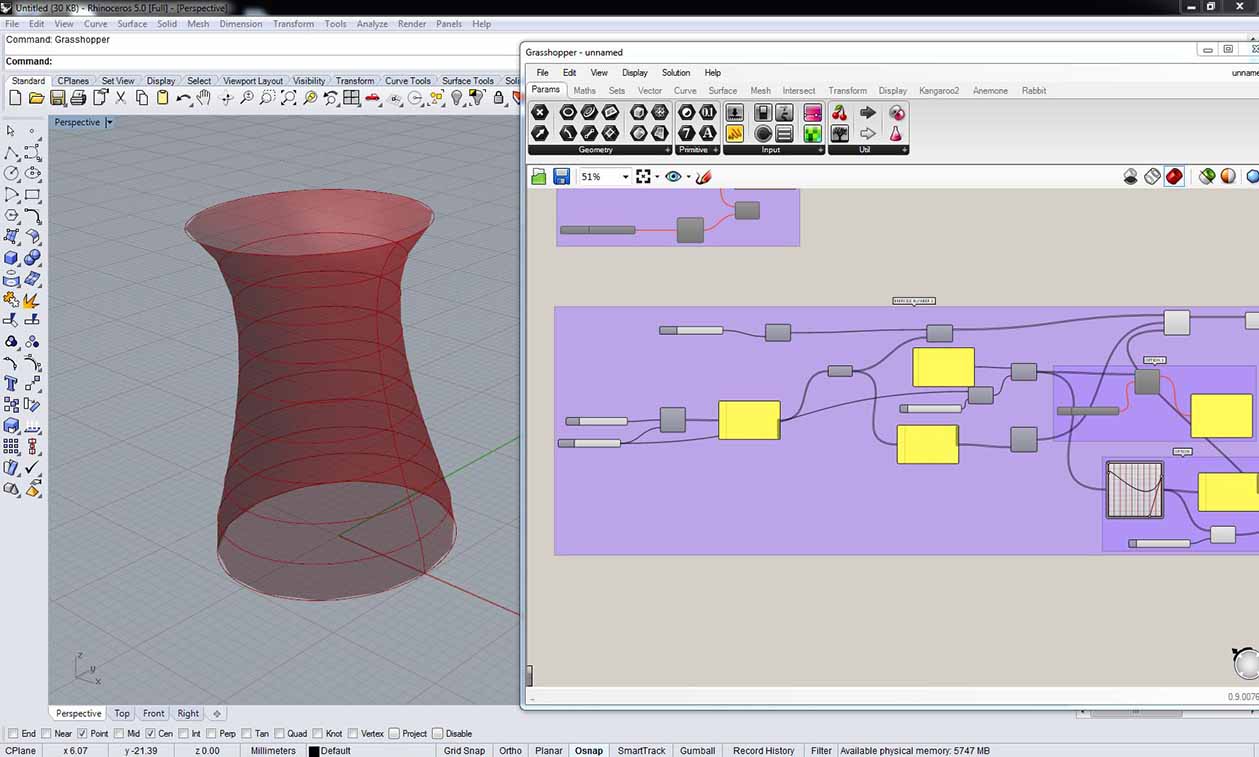Click the lightbulb show/hide icon
This screenshot has height=757, width=1259.
click(457, 98)
